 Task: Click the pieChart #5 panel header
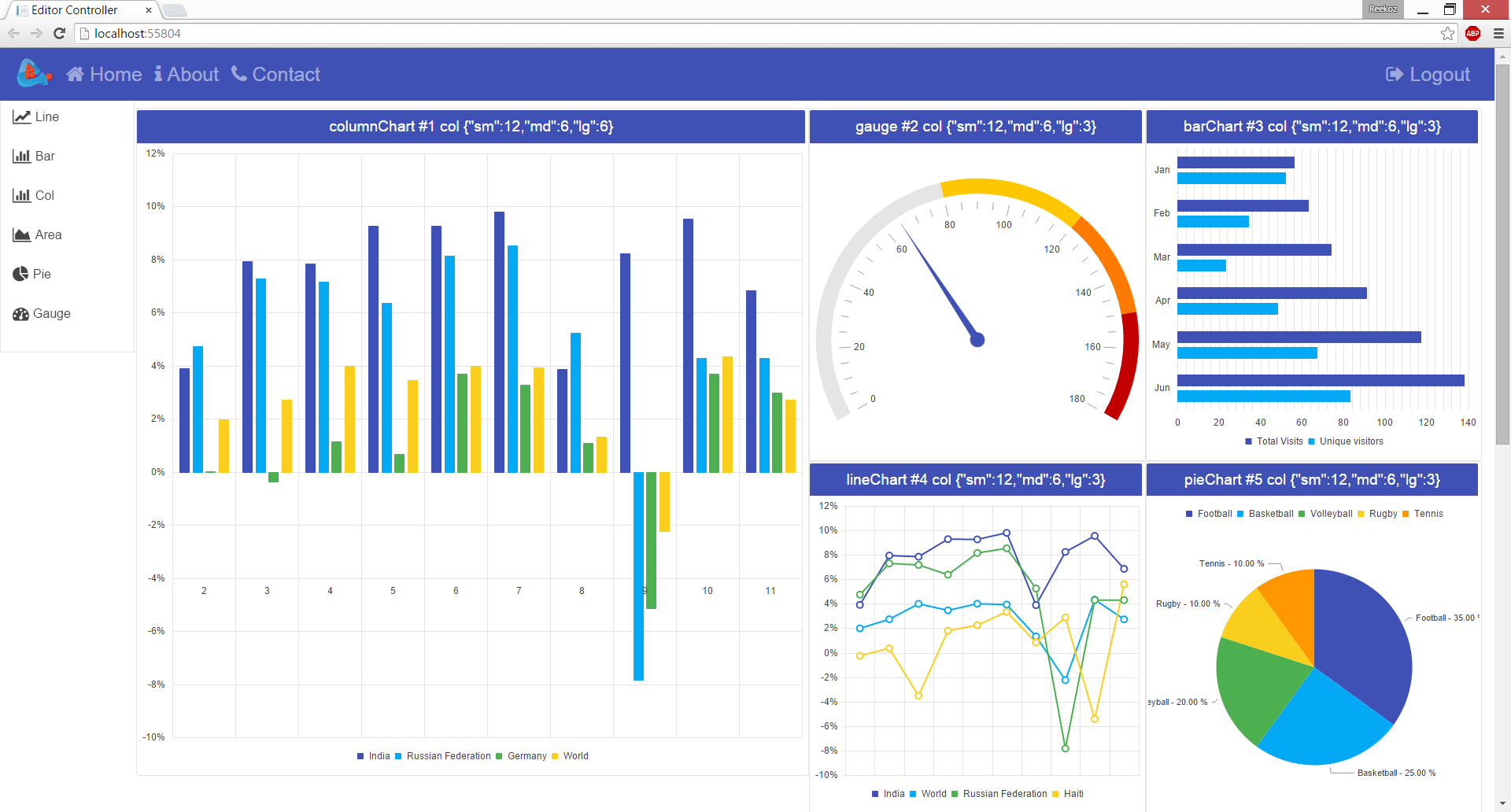pyautogui.click(x=1312, y=480)
